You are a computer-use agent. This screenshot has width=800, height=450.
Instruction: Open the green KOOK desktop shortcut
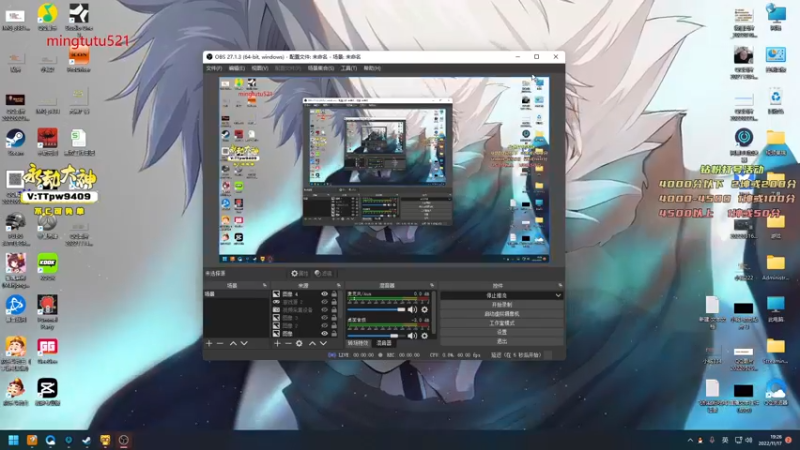47,267
